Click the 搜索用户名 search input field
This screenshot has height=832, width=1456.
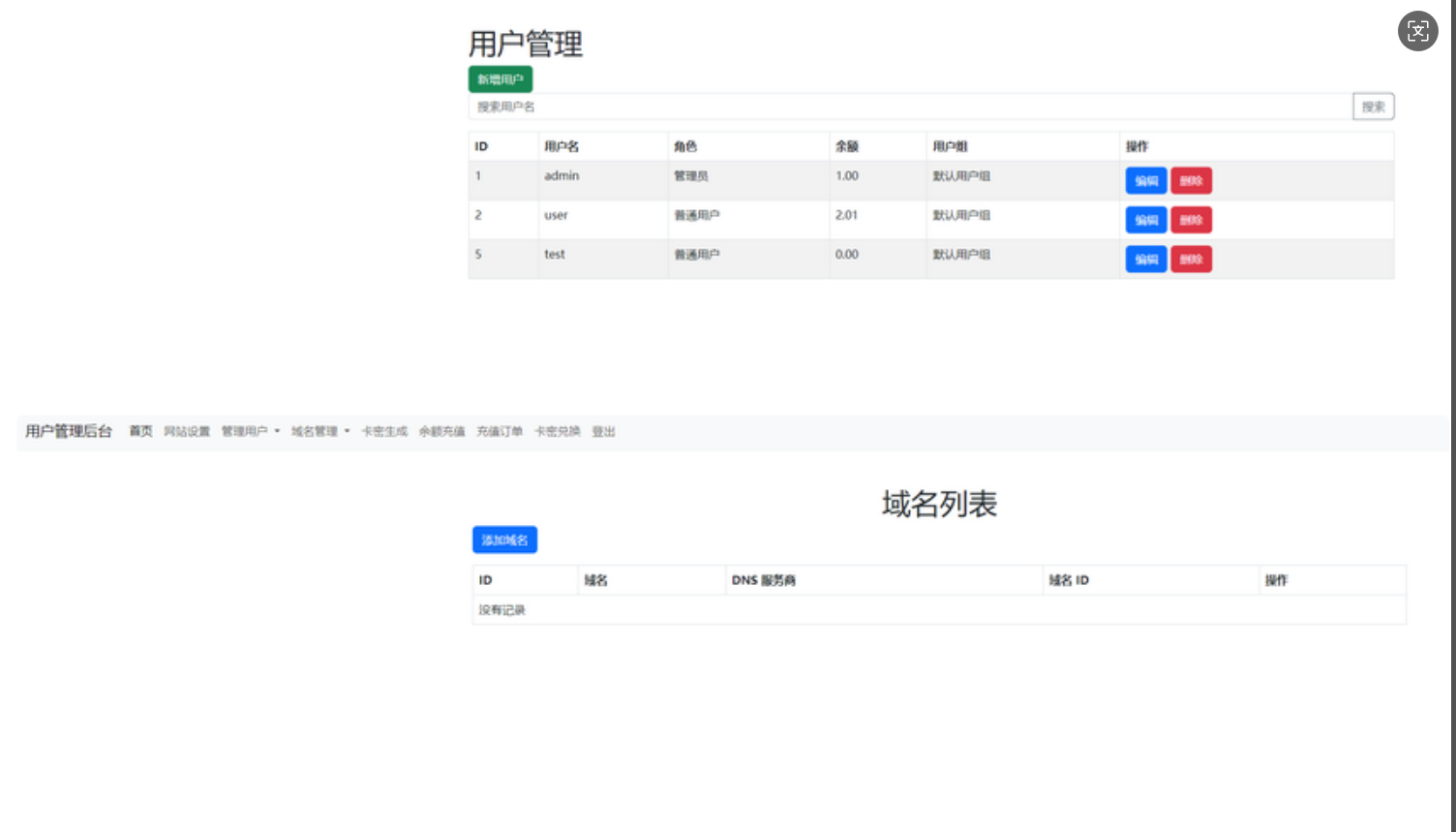coord(871,106)
